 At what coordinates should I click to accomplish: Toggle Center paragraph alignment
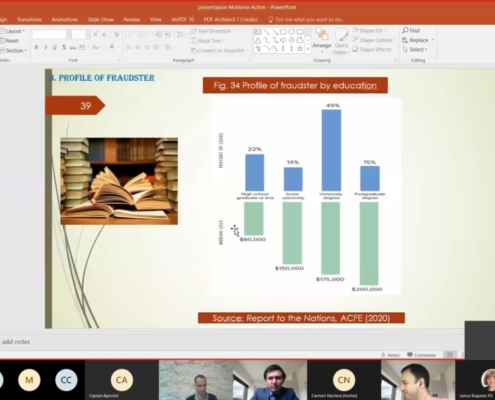(x=137, y=47)
